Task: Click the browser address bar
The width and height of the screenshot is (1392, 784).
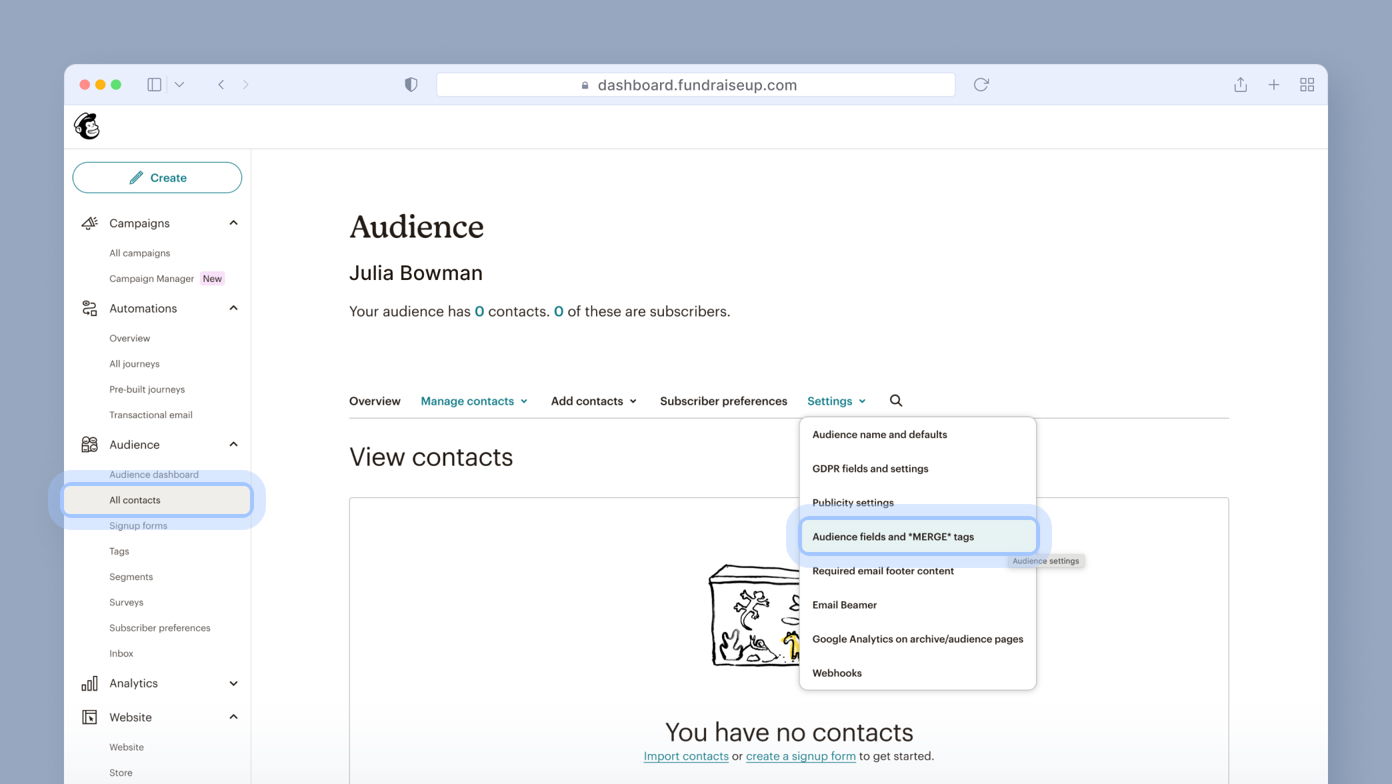Action: pyautogui.click(x=696, y=85)
